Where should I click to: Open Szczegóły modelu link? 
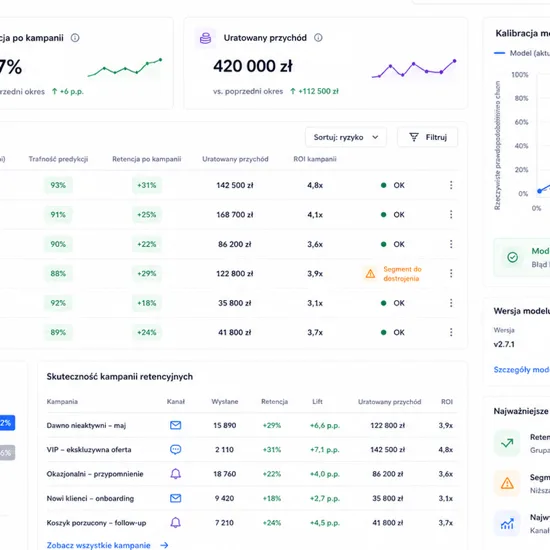(522, 370)
